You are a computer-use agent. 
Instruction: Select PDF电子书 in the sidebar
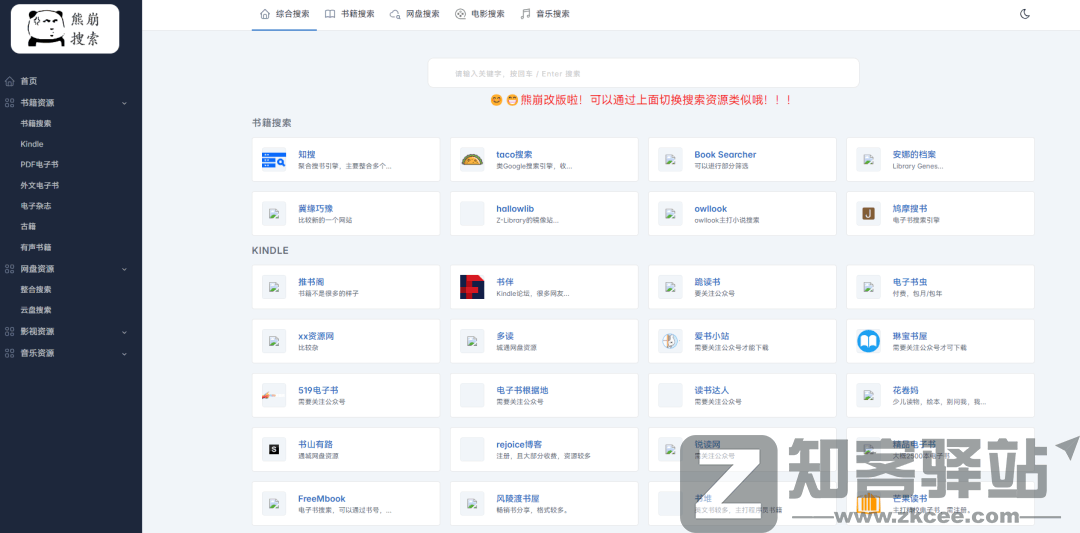coord(39,165)
